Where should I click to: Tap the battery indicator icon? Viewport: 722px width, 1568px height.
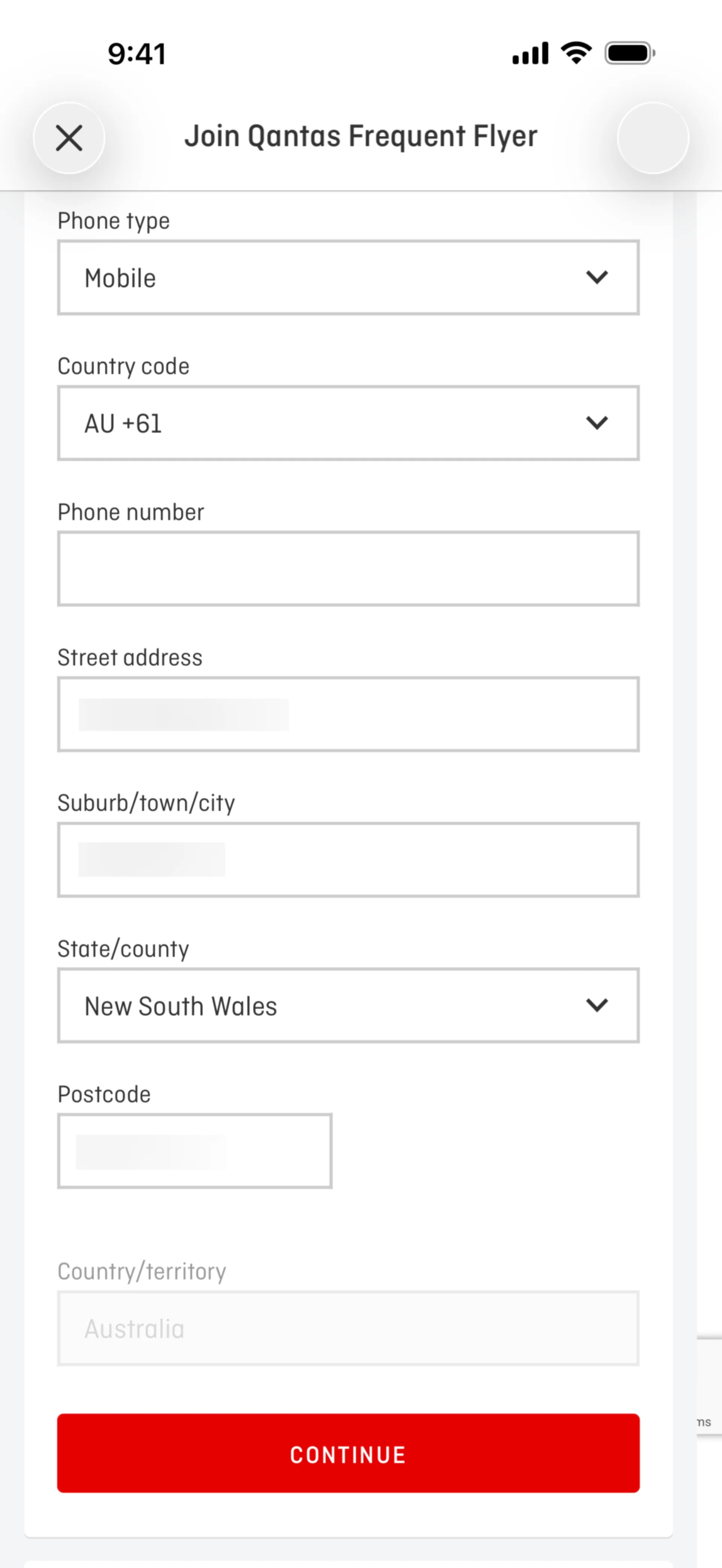click(x=629, y=53)
